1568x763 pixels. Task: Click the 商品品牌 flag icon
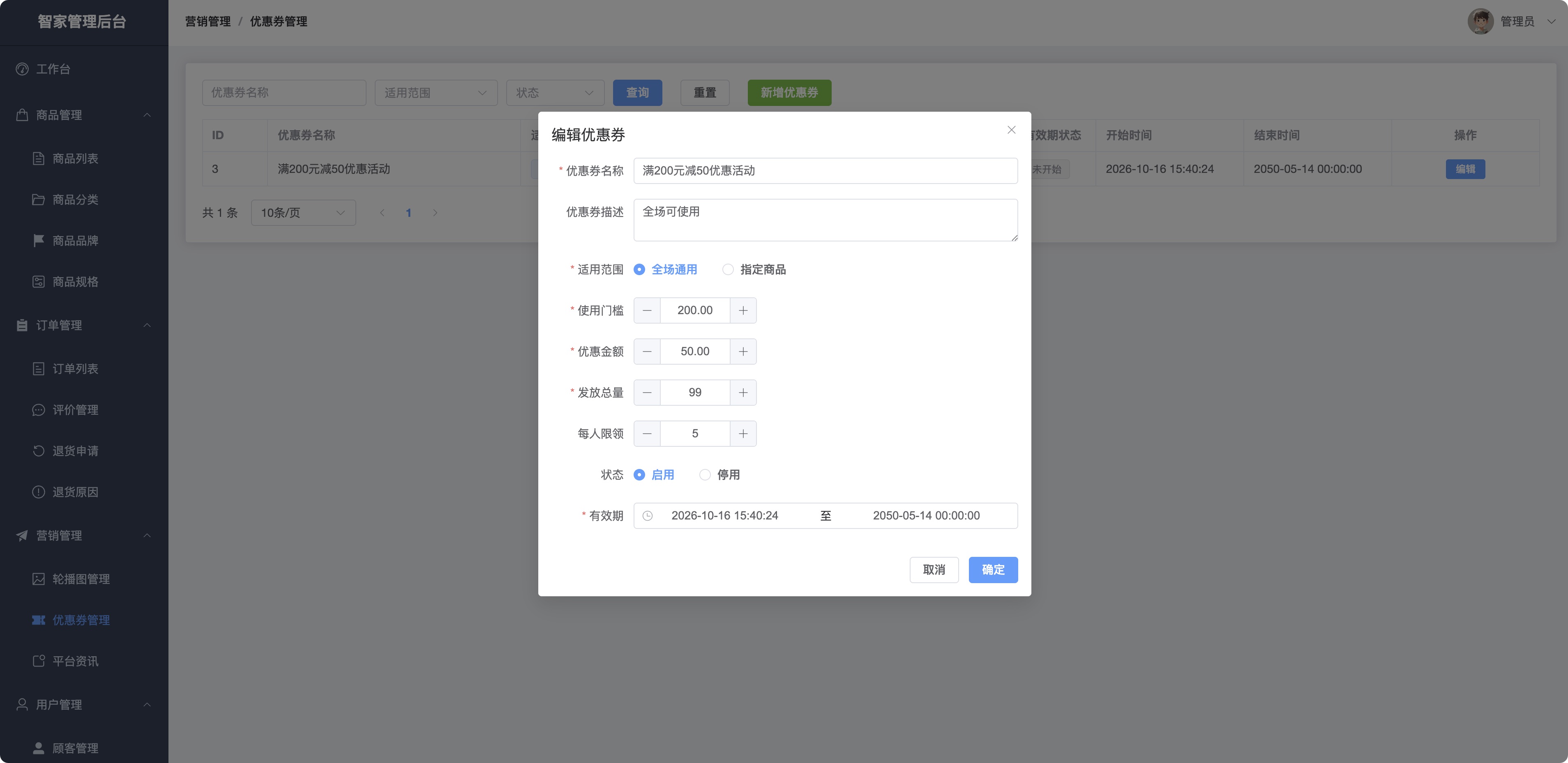click(38, 240)
